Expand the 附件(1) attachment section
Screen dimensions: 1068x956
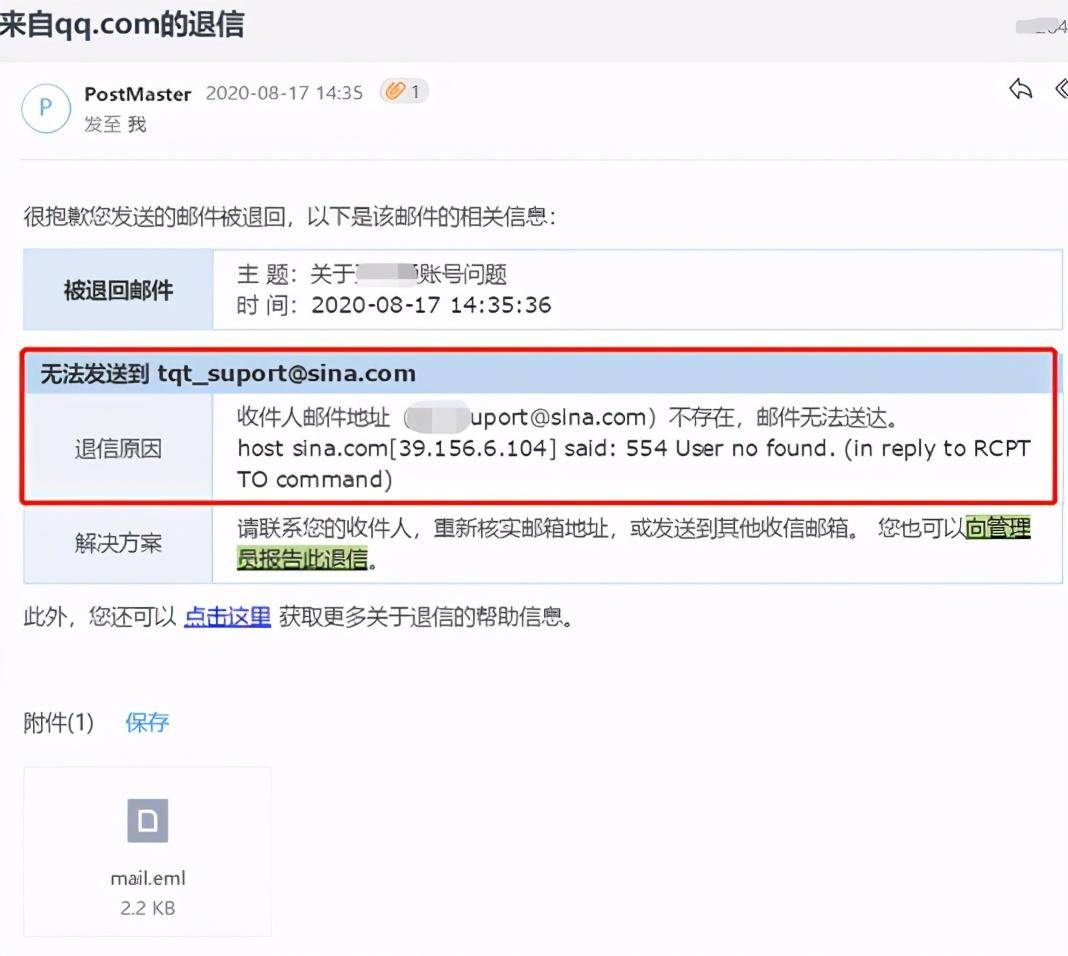[x=58, y=722]
